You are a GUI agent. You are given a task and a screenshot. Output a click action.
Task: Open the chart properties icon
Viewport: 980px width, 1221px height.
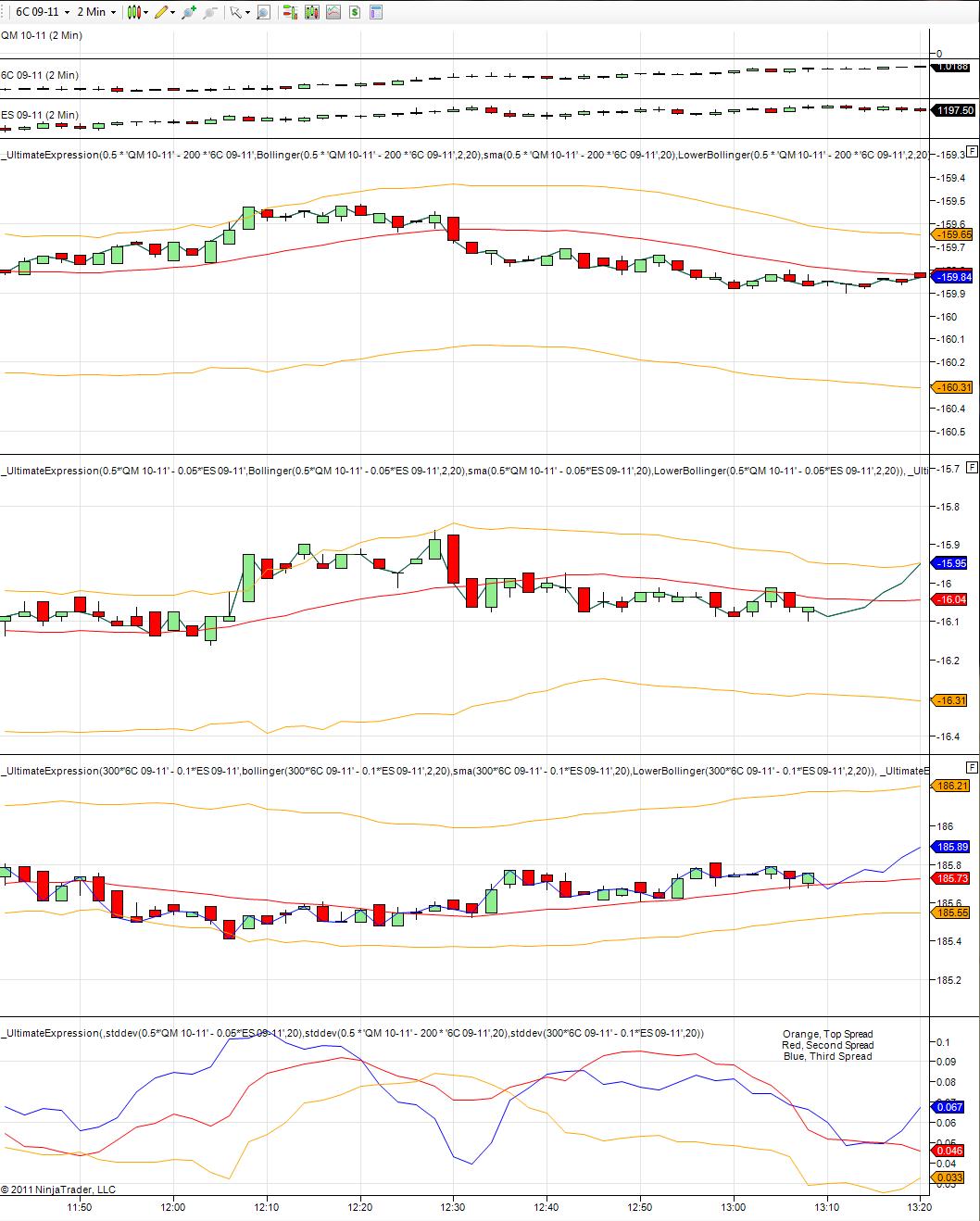click(x=375, y=12)
